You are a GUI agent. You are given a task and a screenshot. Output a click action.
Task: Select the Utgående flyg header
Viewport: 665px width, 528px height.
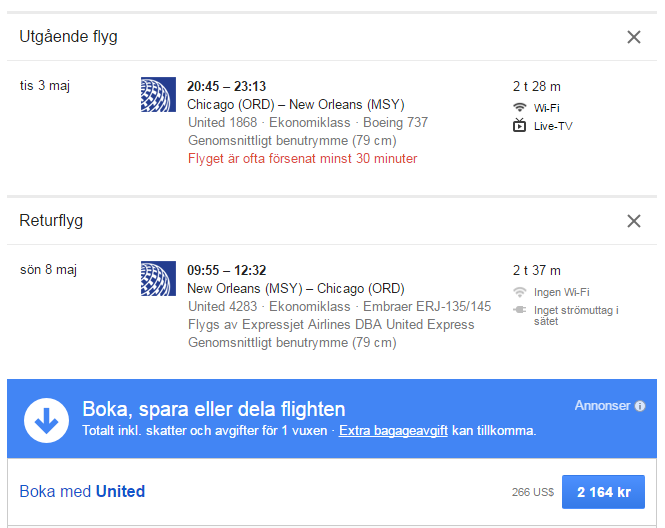pos(68,37)
